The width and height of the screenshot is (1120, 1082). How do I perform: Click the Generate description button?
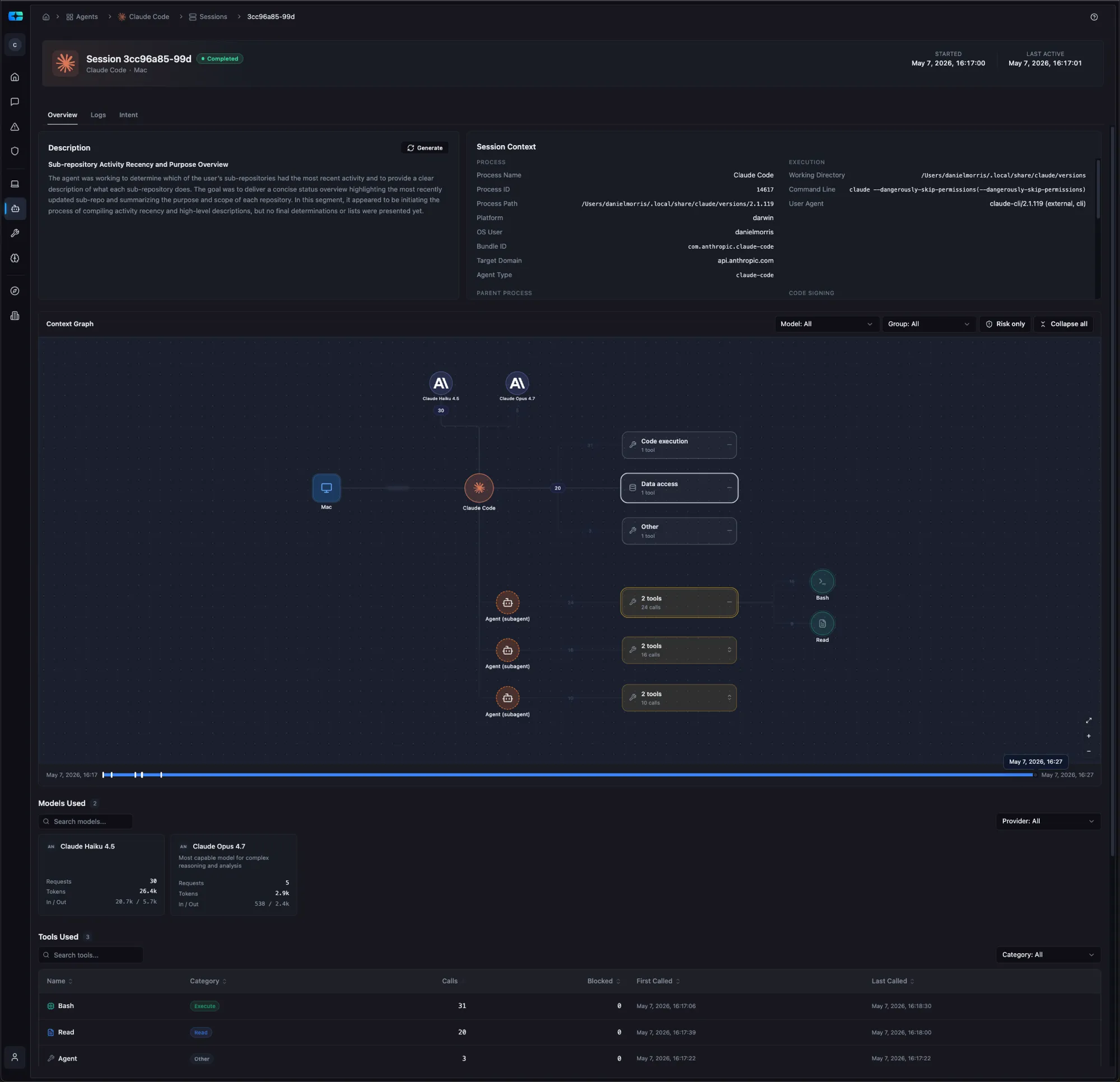coord(424,148)
